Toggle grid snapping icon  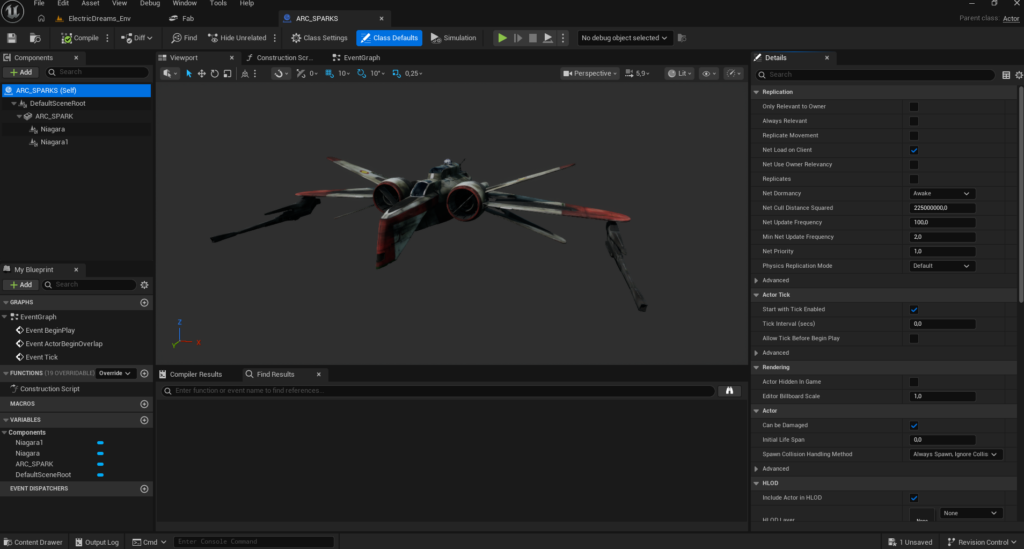329,74
